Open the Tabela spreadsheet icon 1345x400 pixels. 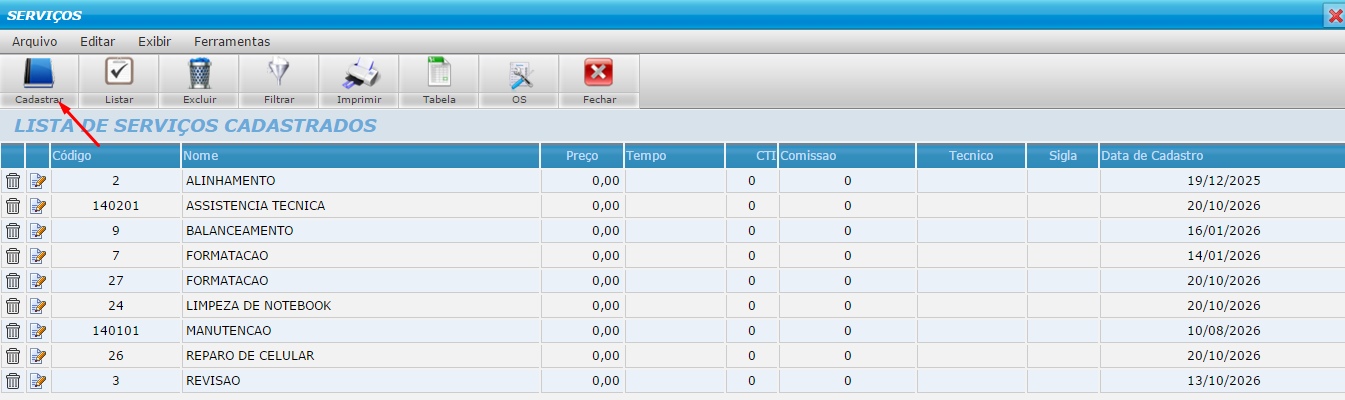(x=439, y=73)
